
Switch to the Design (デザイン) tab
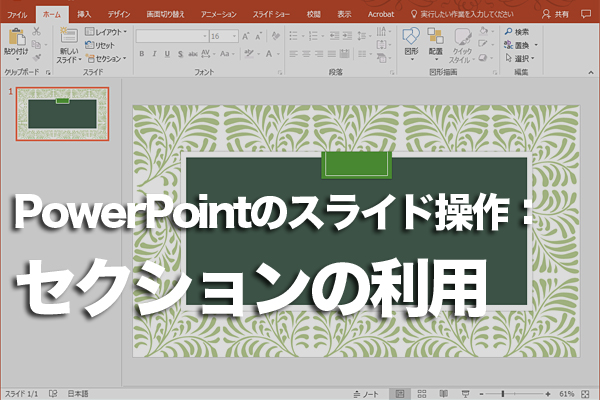pyautogui.click(x=119, y=14)
